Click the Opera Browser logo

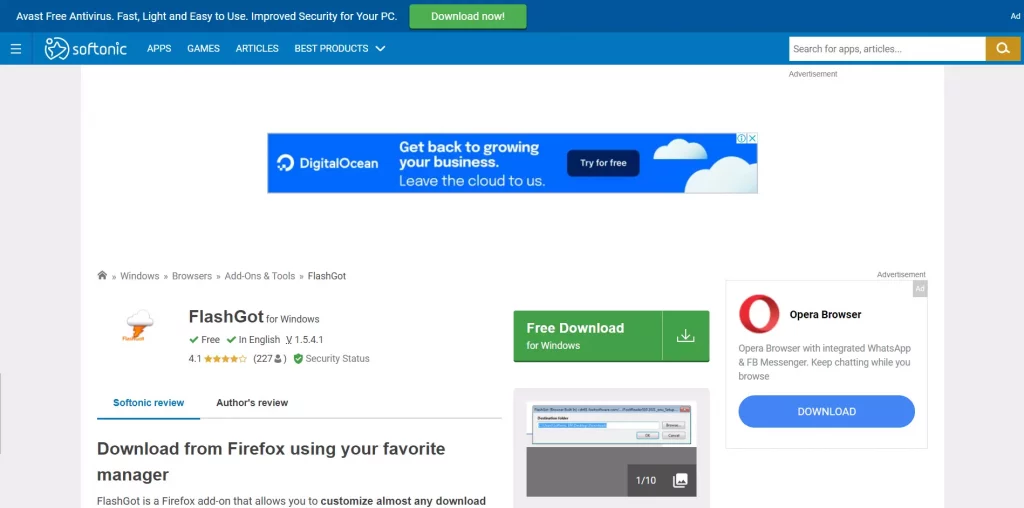759,314
